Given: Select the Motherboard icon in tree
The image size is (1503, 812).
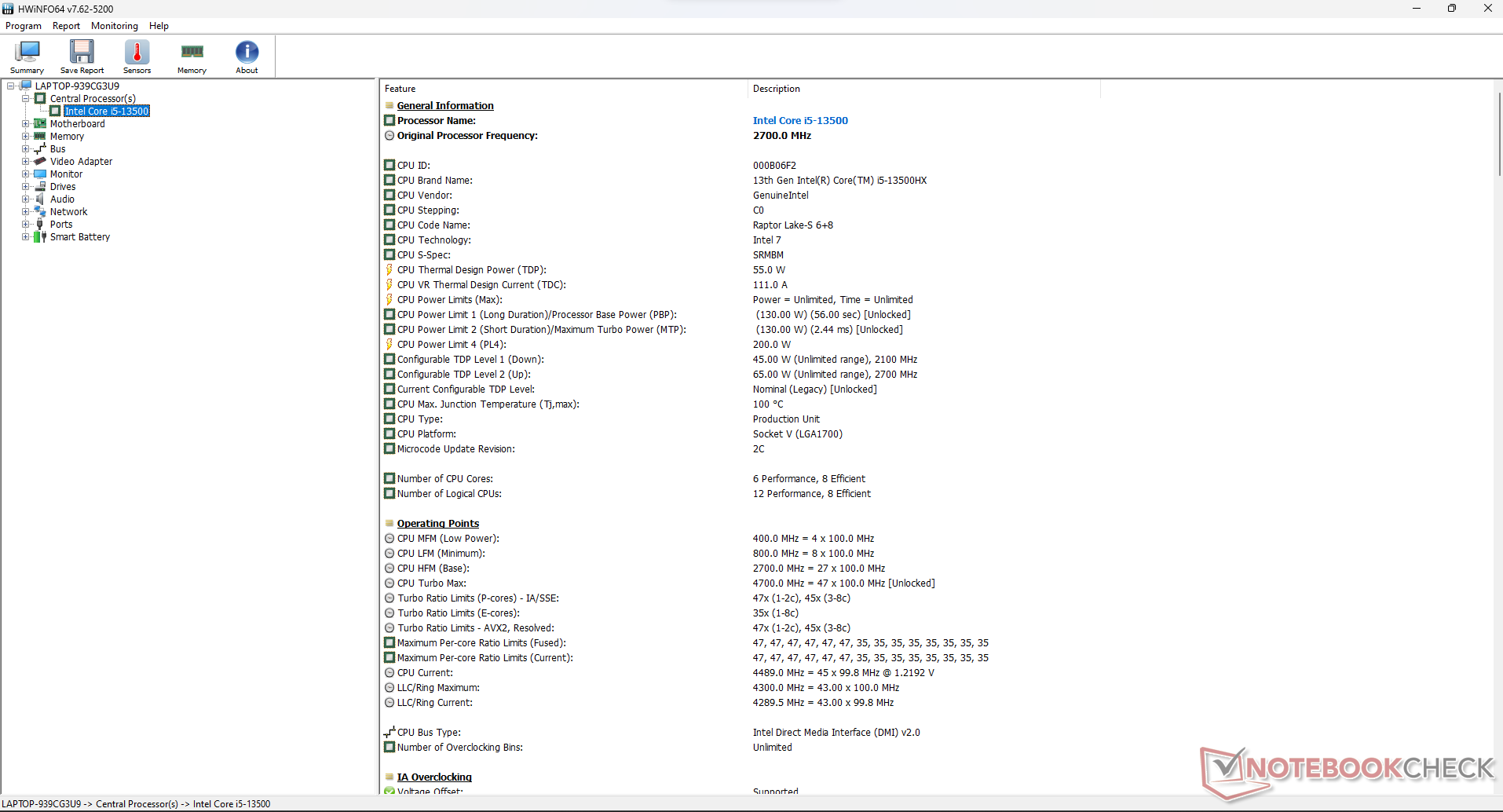Looking at the screenshot, I should tap(40, 124).
